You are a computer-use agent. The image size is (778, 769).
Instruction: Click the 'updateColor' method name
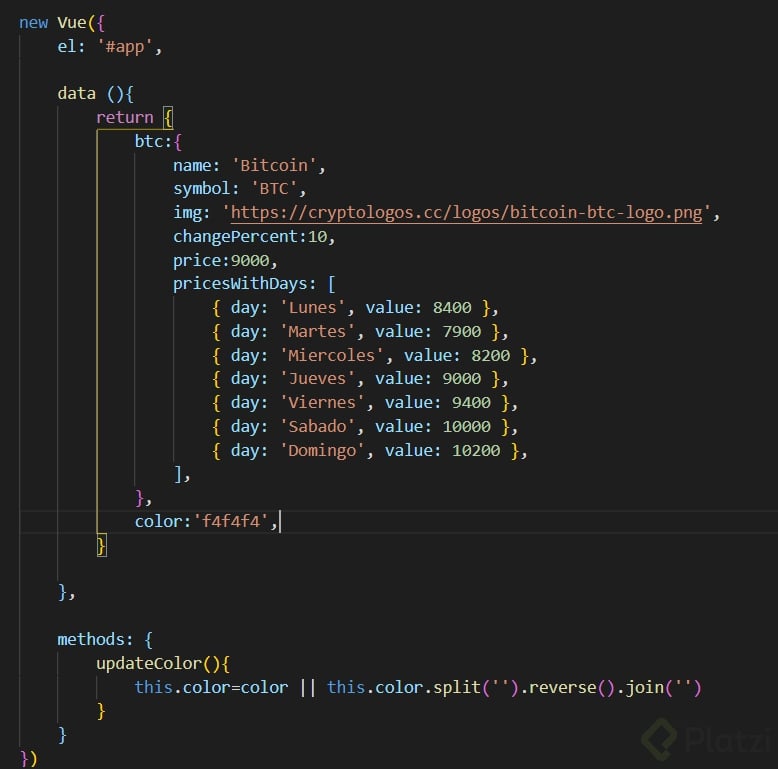click(x=149, y=663)
